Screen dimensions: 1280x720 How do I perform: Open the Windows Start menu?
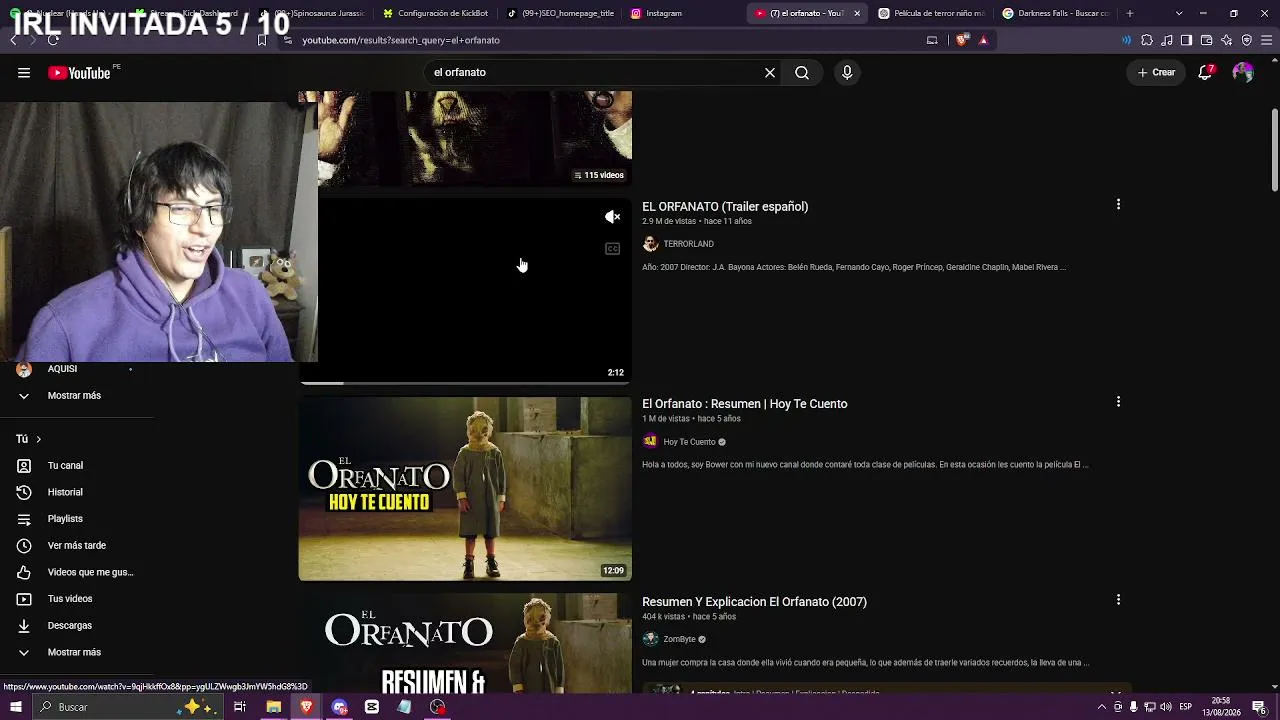tap(15, 707)
